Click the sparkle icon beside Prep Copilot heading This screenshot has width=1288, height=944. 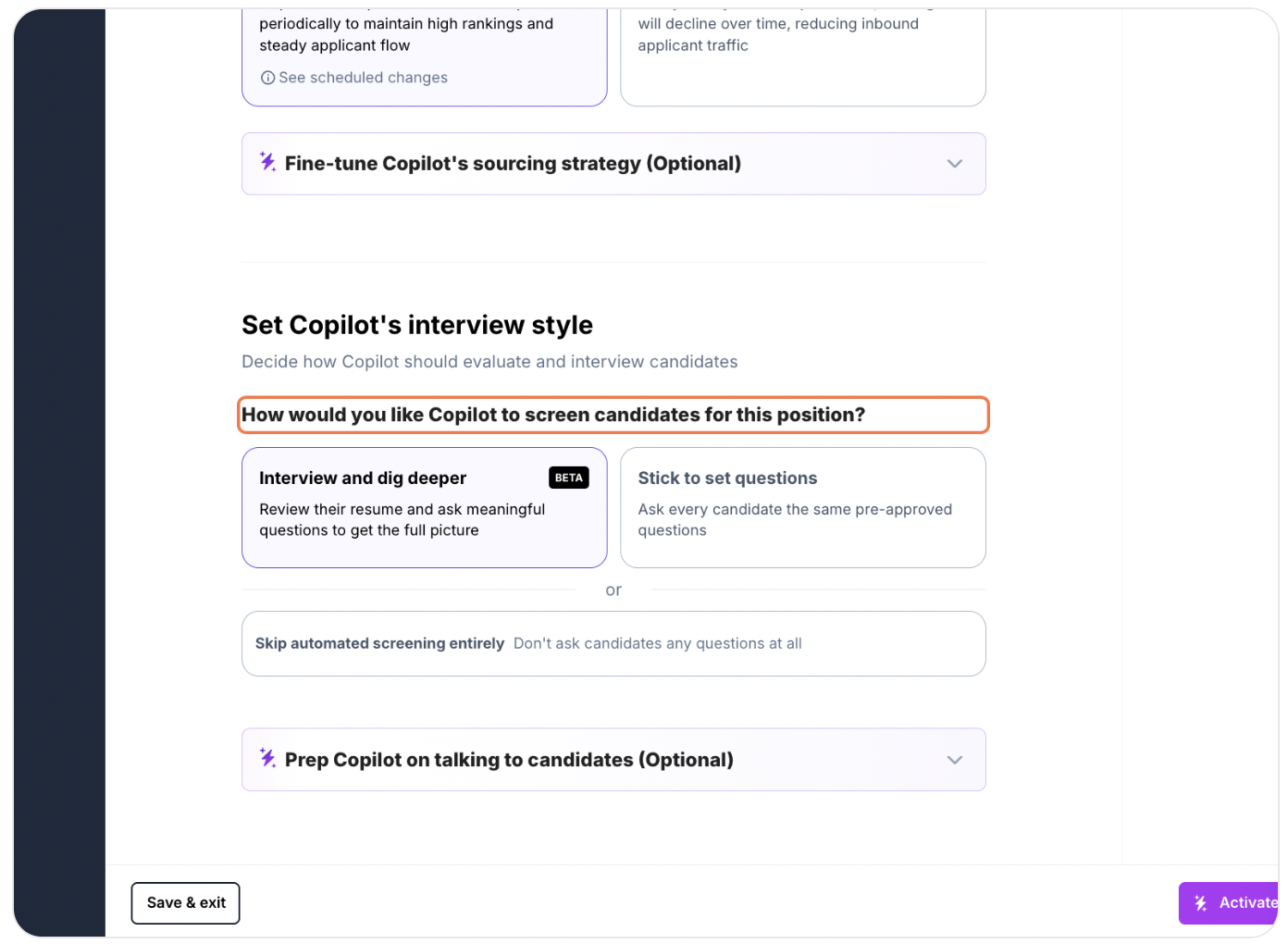pos(267,758)
